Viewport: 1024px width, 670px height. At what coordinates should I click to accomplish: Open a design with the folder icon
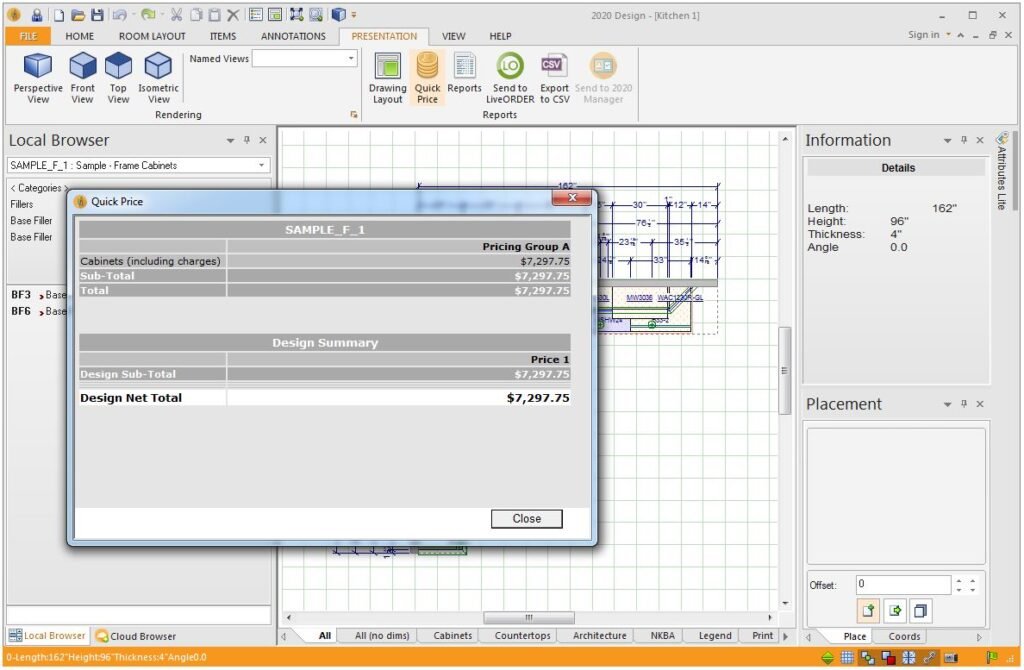tap(78, 14)
